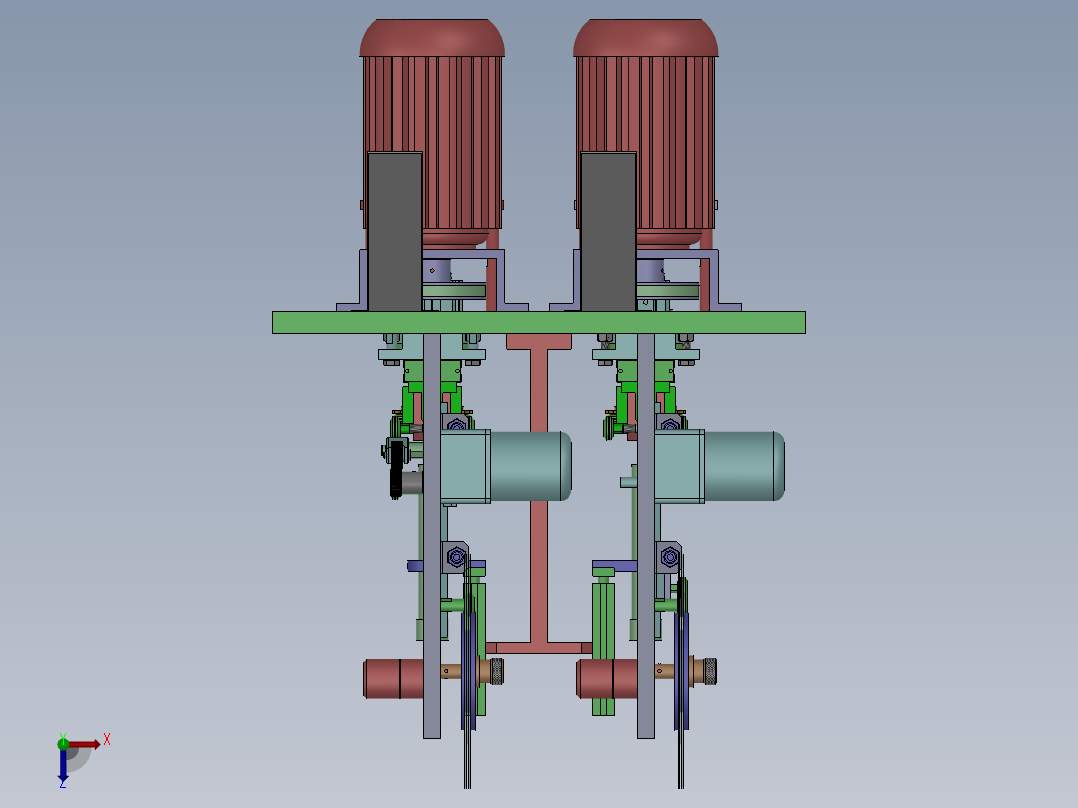Select lower hex nut on left plate
The height and width of the screenshot is (808, 1078).
(x=456, y=557)
